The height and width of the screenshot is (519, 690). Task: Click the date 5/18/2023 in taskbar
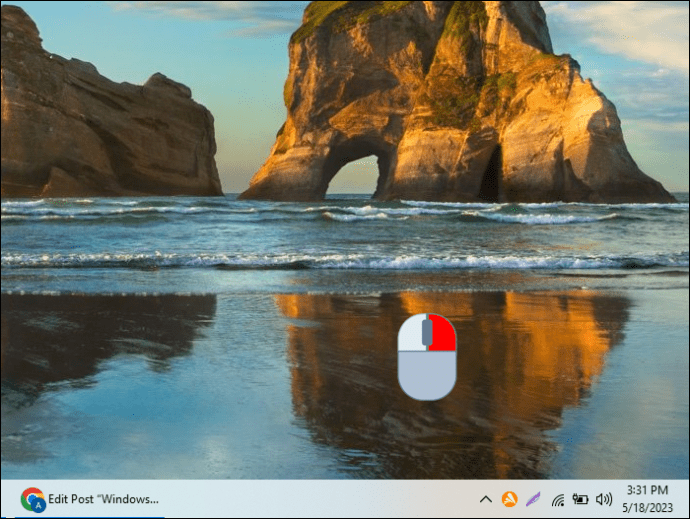pyautogui.click(x=647, y=508)
